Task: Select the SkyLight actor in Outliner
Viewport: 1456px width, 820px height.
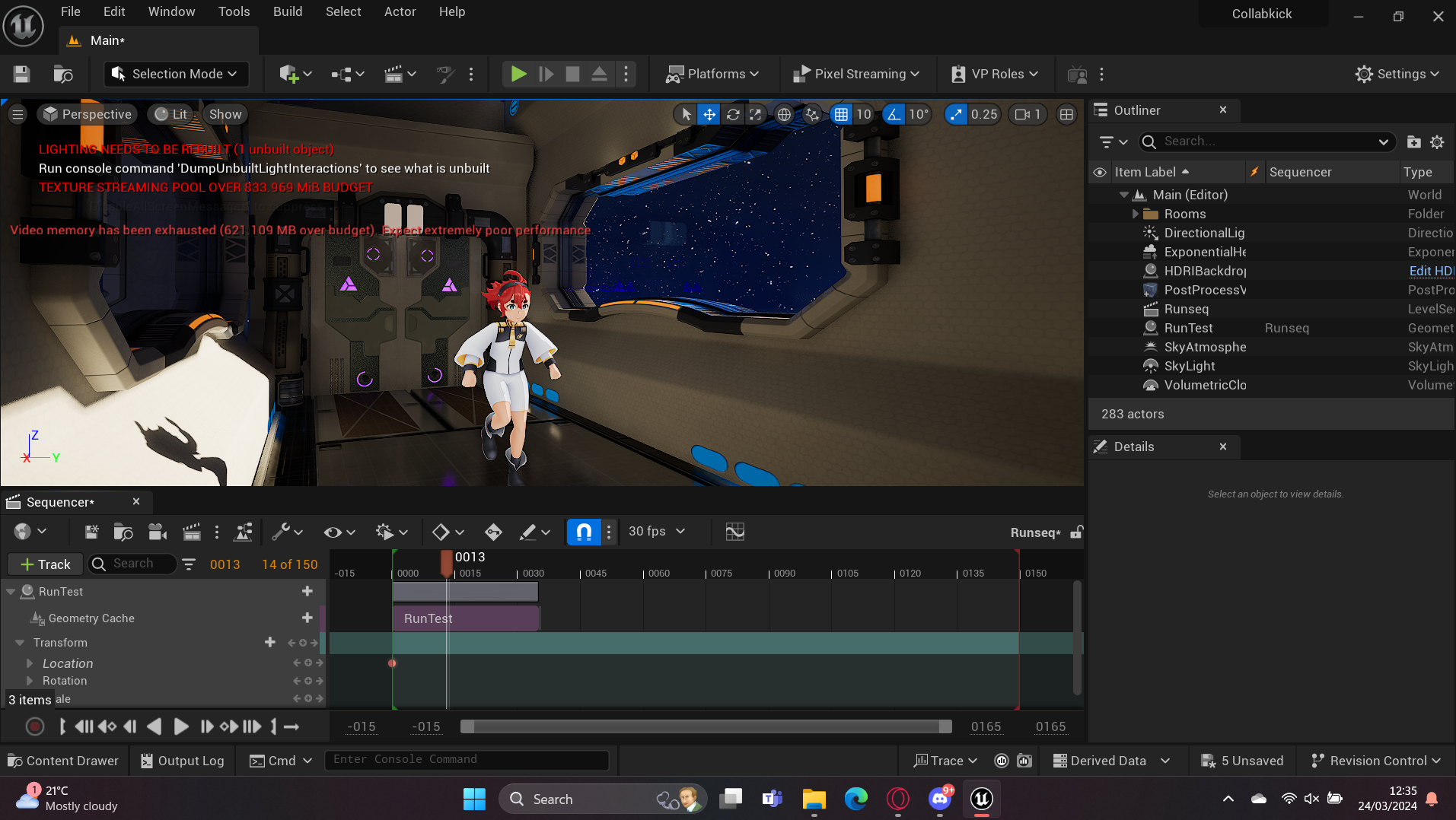Action: pyautogui.click(x=1189, y=366)
